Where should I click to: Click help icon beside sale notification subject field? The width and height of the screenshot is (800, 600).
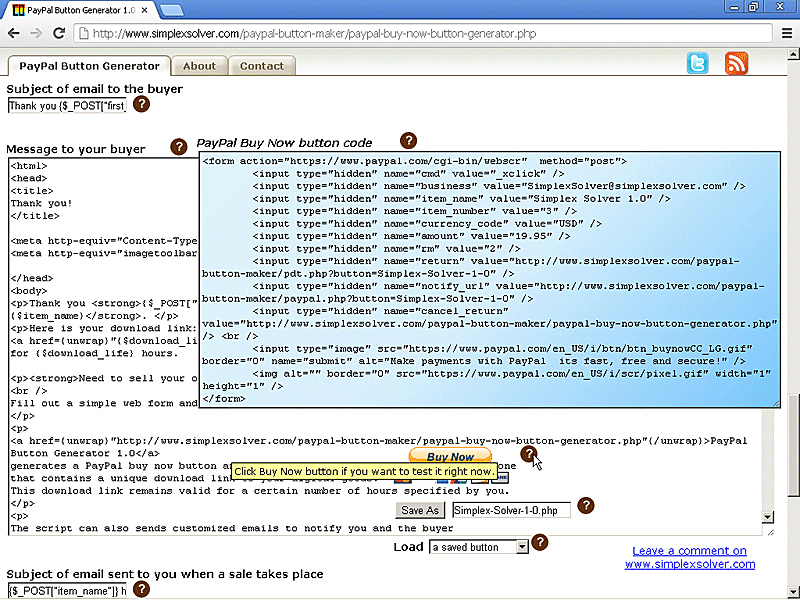tap(141, 589)
